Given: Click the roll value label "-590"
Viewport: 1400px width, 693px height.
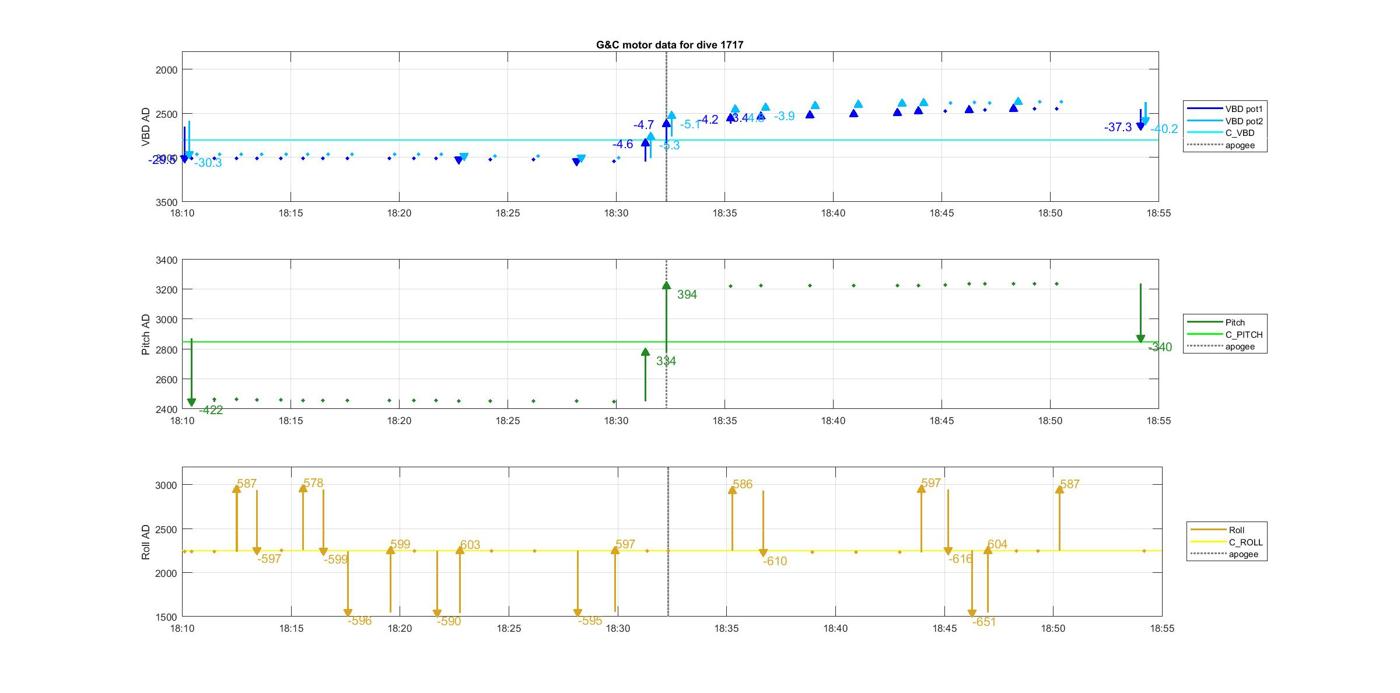Looking at the screenshot, I should [x=449, y=621].
